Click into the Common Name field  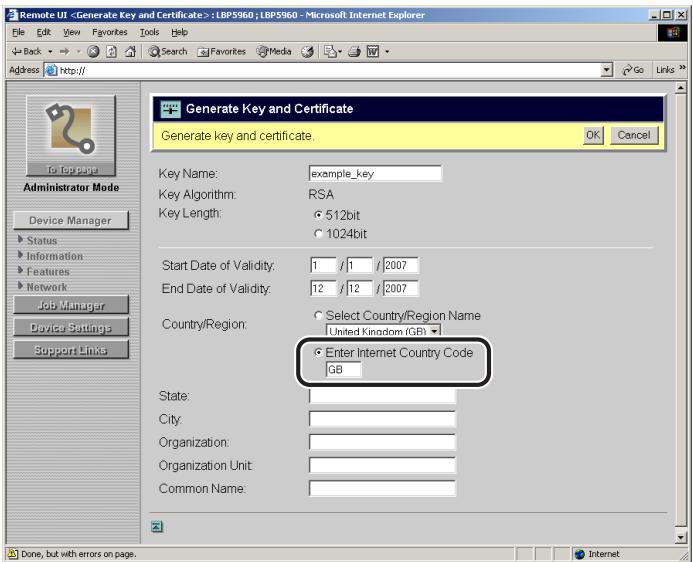[x=382, y=488]
